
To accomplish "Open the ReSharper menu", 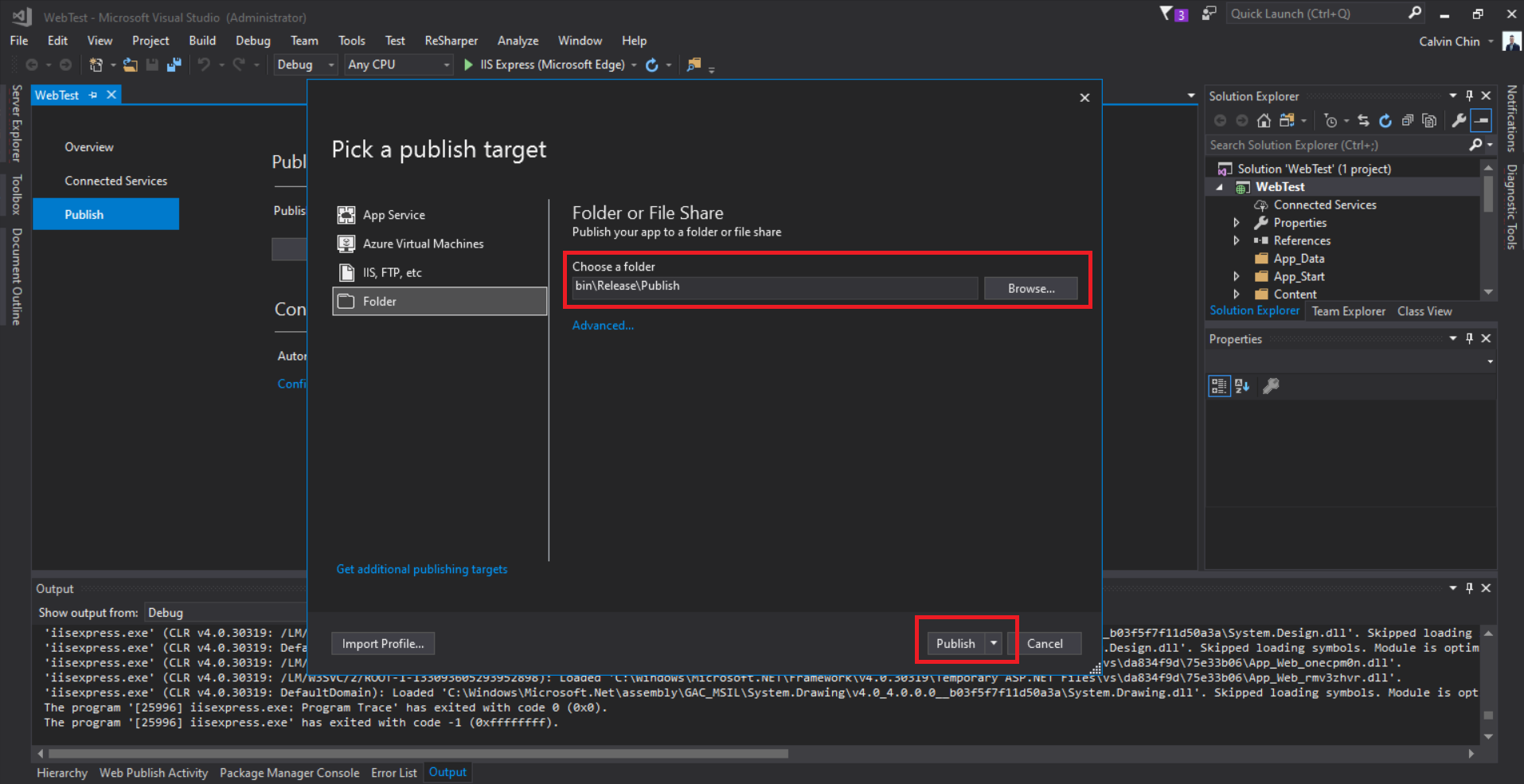I will 451,41.
